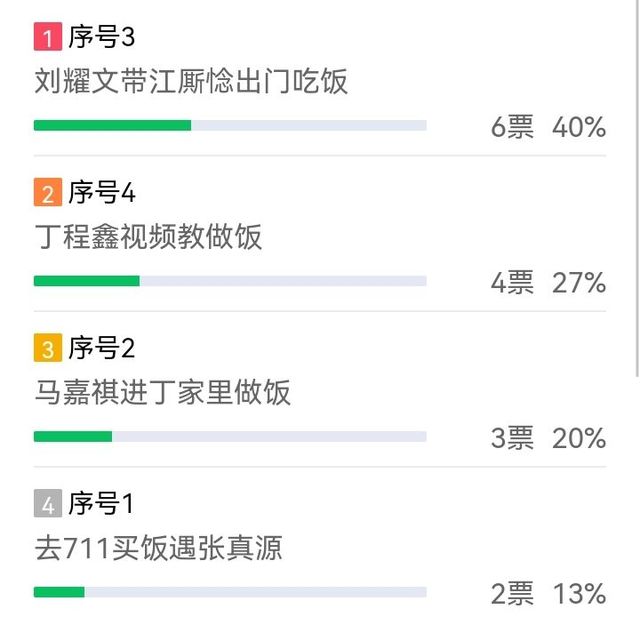Click the red rank 1 badge
The image size is (640, 633).
pyautogui.click(x=48, y=36)
